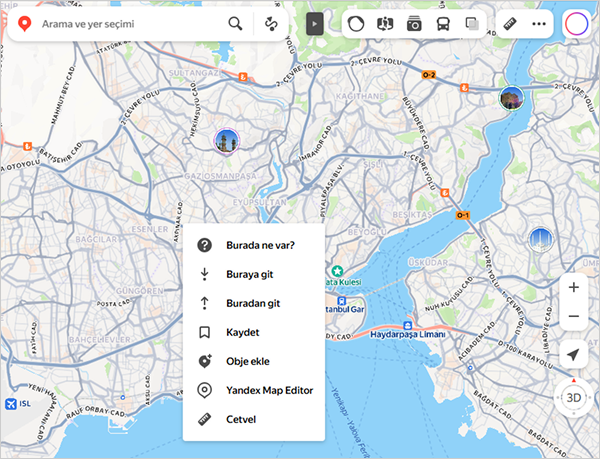Screen dimensions: 600x459
Task: Click the Haydarpaşa Limanı port icon
Action: tap(408, 326)
